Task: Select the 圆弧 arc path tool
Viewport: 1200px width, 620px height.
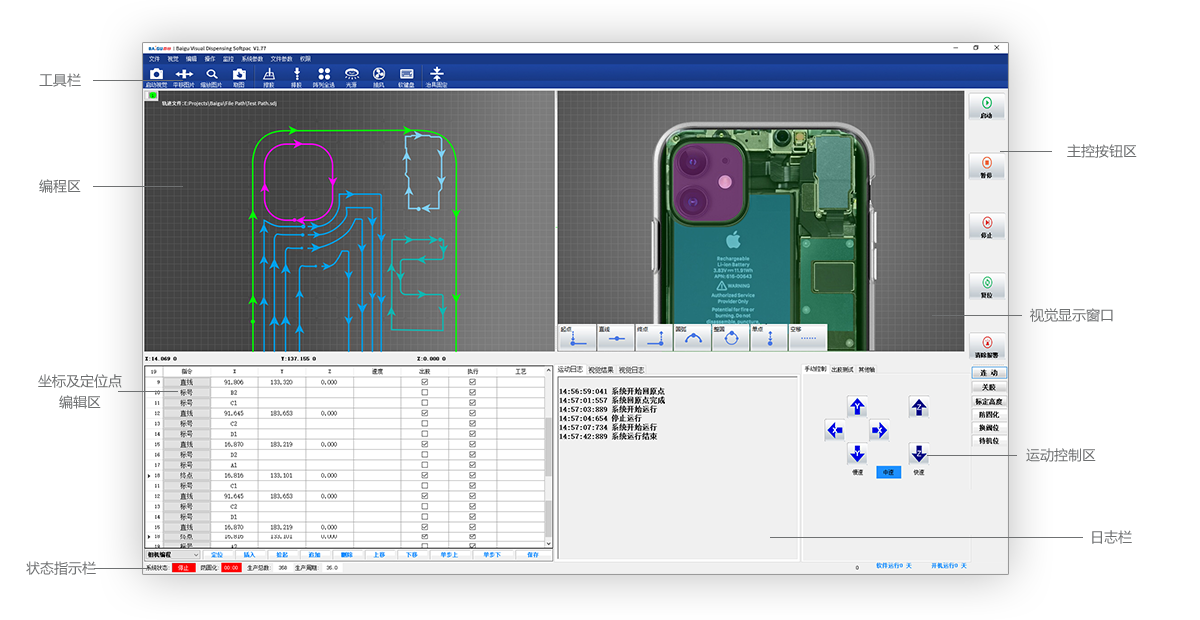Action: click(692, 337)
